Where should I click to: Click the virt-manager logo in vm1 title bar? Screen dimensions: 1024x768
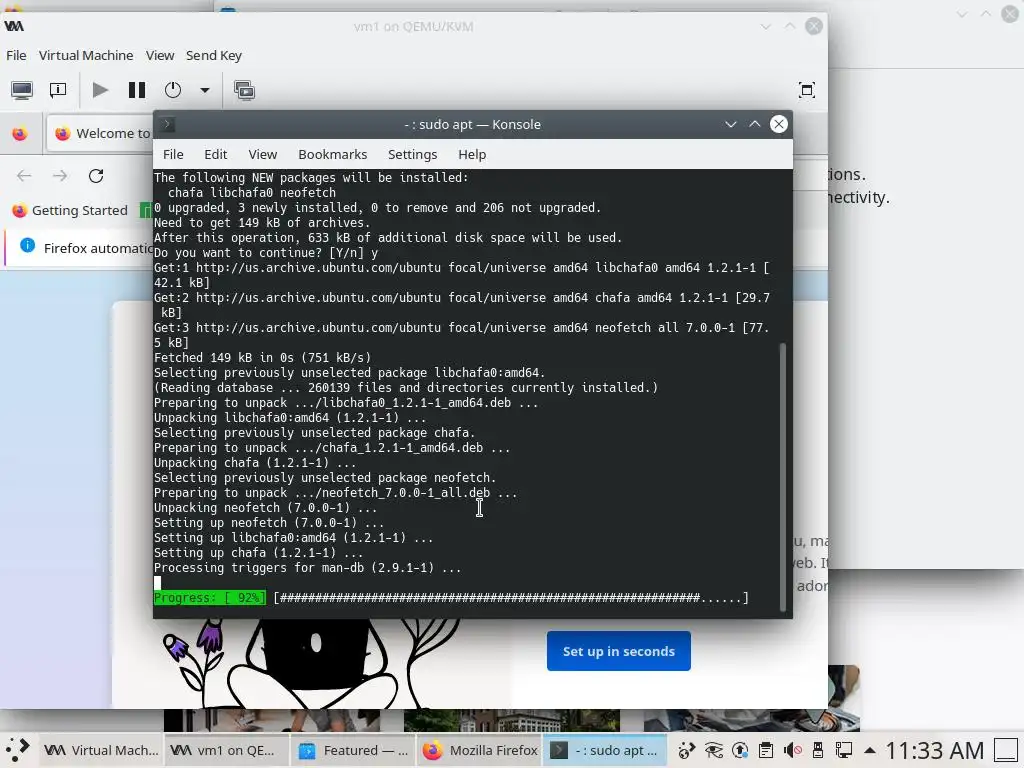(14, 26)
